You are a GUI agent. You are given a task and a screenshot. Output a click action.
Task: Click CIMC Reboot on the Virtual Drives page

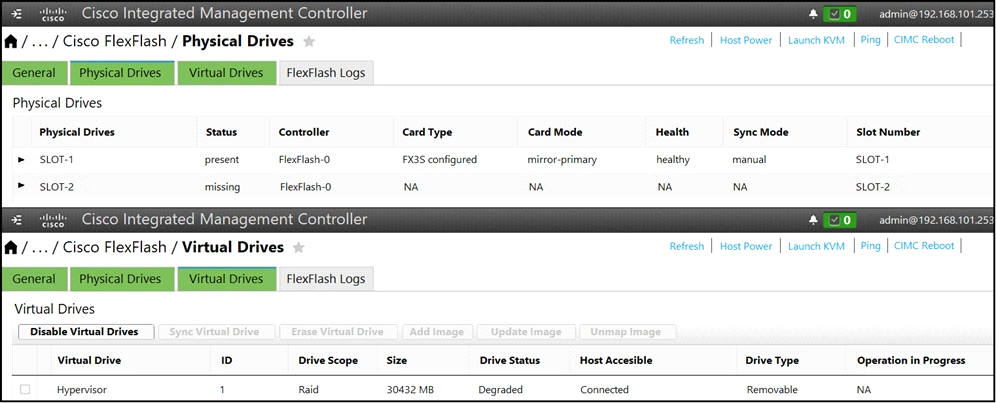(x=924, y=245)
